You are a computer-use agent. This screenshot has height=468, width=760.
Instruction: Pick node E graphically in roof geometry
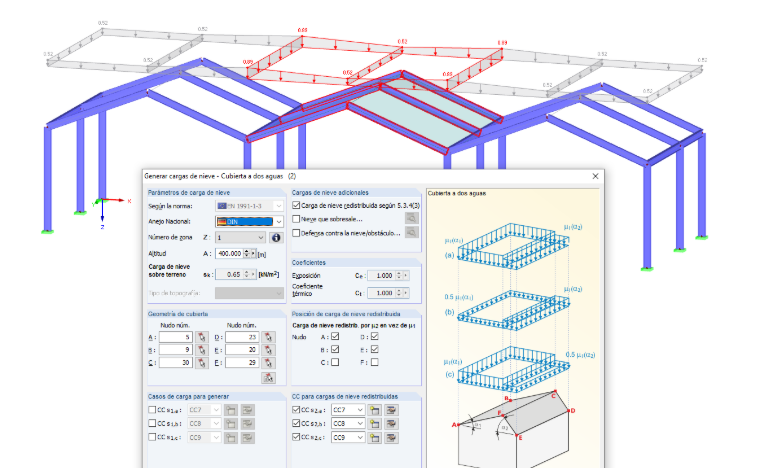tap(268, 350)
